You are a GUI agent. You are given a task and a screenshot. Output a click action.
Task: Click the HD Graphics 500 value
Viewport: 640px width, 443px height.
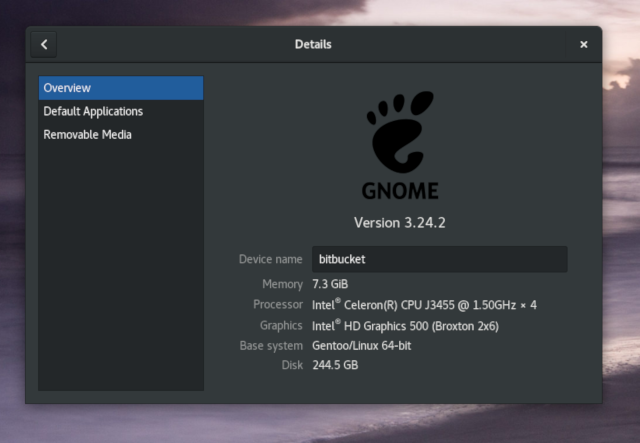pyautogui.click(x=405, y=326)
